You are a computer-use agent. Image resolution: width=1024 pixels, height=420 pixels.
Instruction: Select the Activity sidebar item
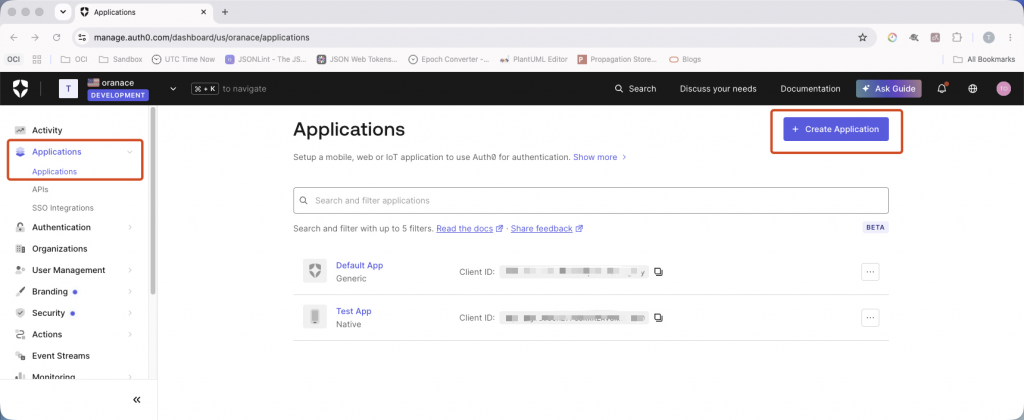[x=47, y=131]
